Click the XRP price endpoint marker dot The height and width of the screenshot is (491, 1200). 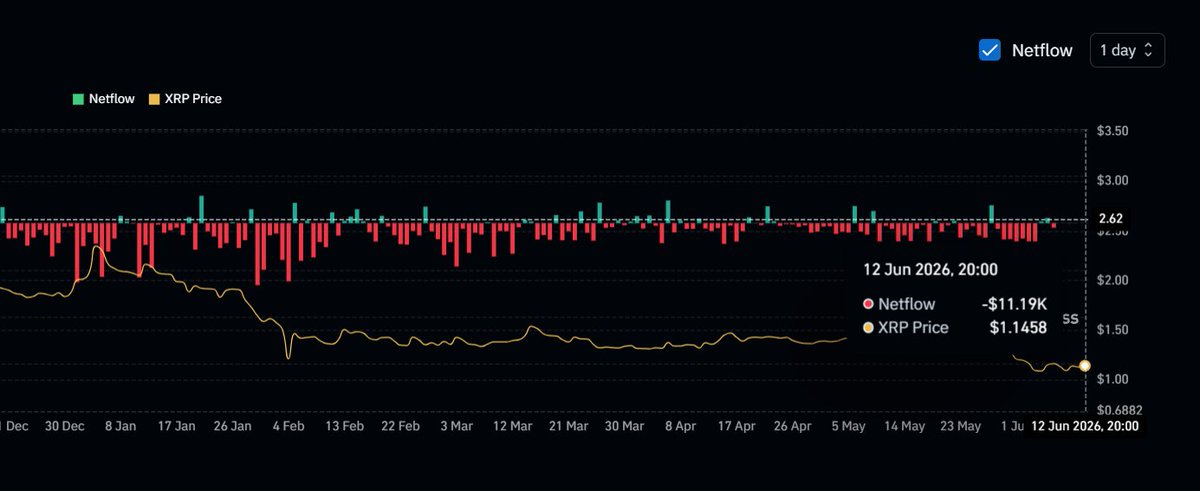[1086, 366]
